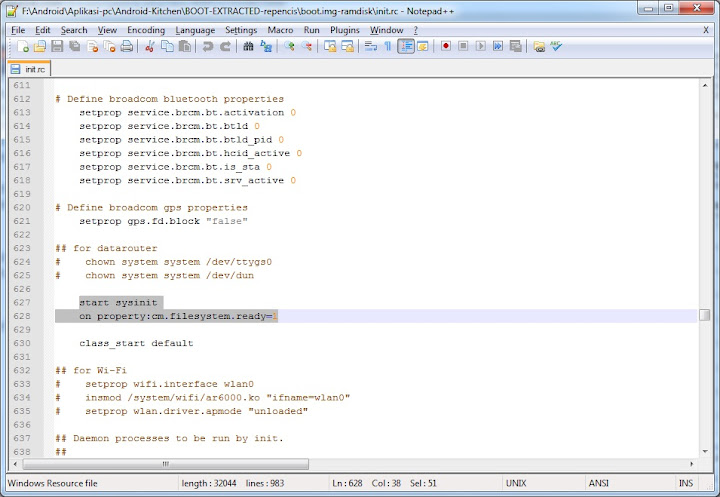
Task: Start macro recording with the red dot icon
Action: (446, 46)
